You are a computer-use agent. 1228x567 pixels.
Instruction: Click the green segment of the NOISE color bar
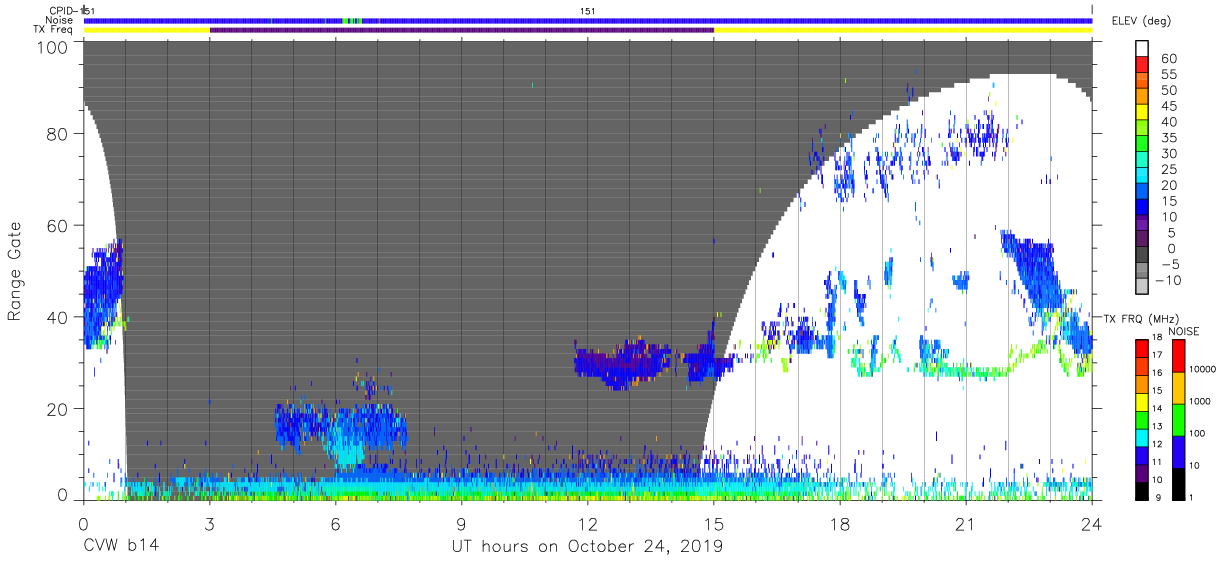1178,420
